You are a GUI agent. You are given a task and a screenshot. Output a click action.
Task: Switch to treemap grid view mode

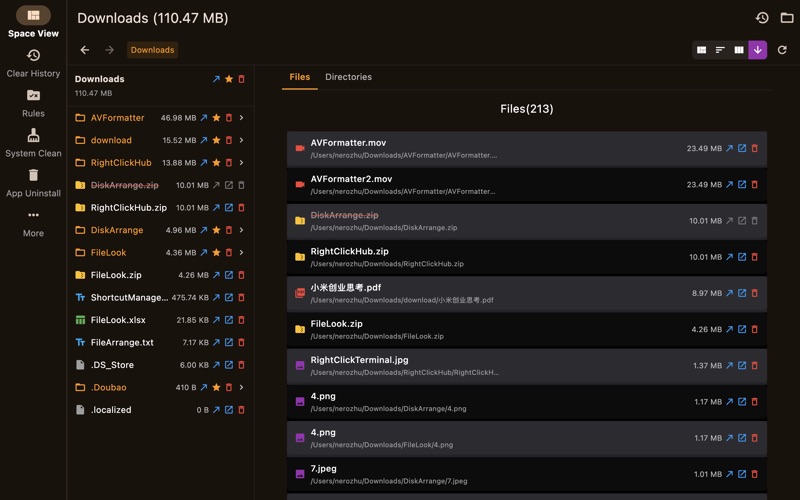[x=702, y=50]
